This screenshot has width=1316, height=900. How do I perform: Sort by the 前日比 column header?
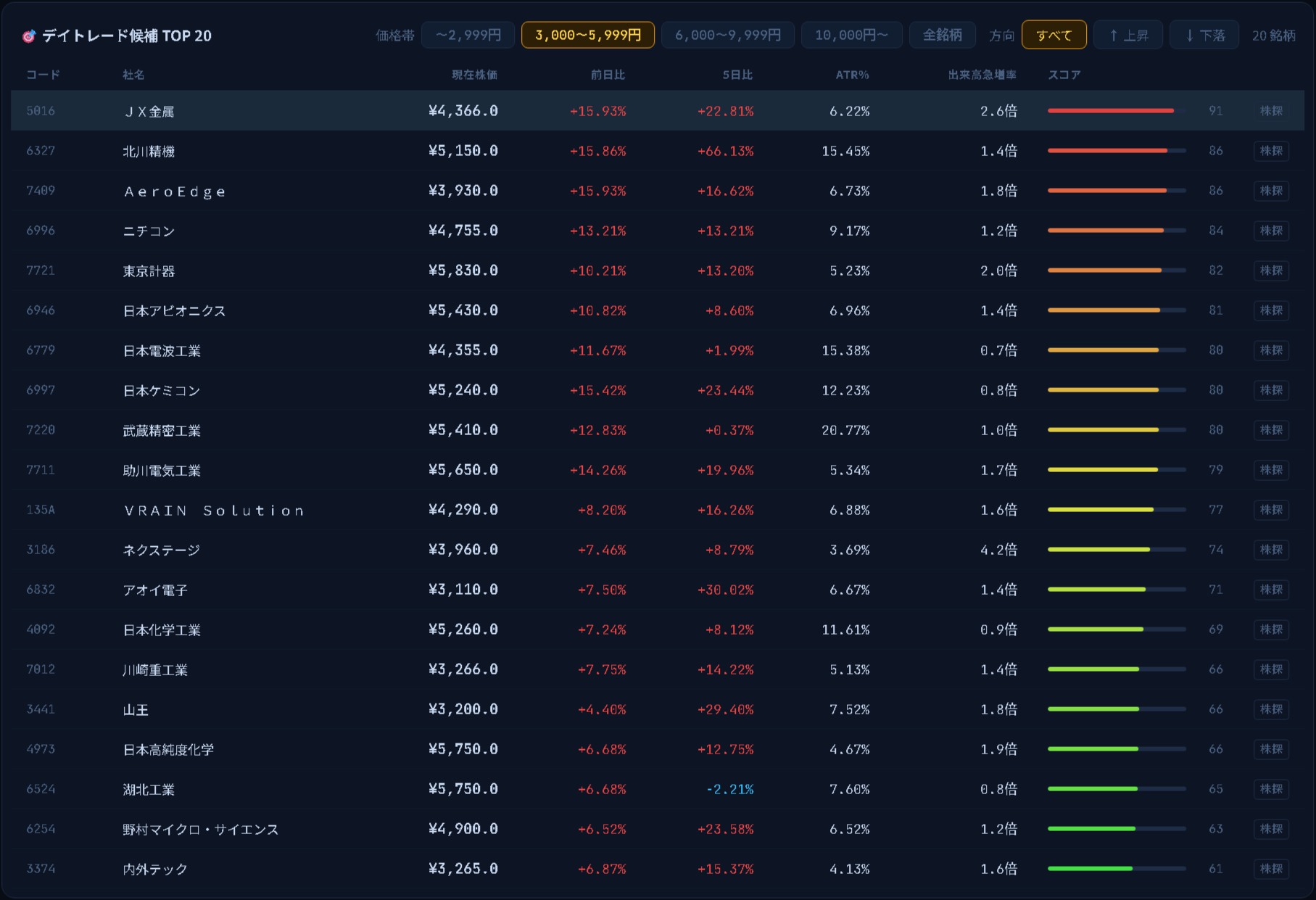(x=608, y=75)
